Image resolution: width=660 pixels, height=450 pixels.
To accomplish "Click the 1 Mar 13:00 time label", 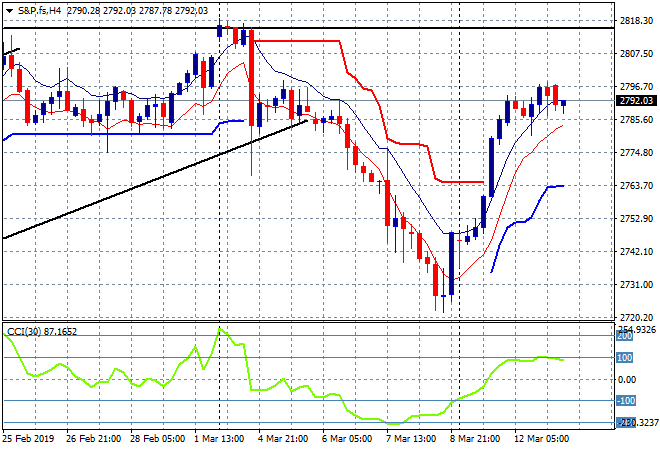I will (219, 439).
